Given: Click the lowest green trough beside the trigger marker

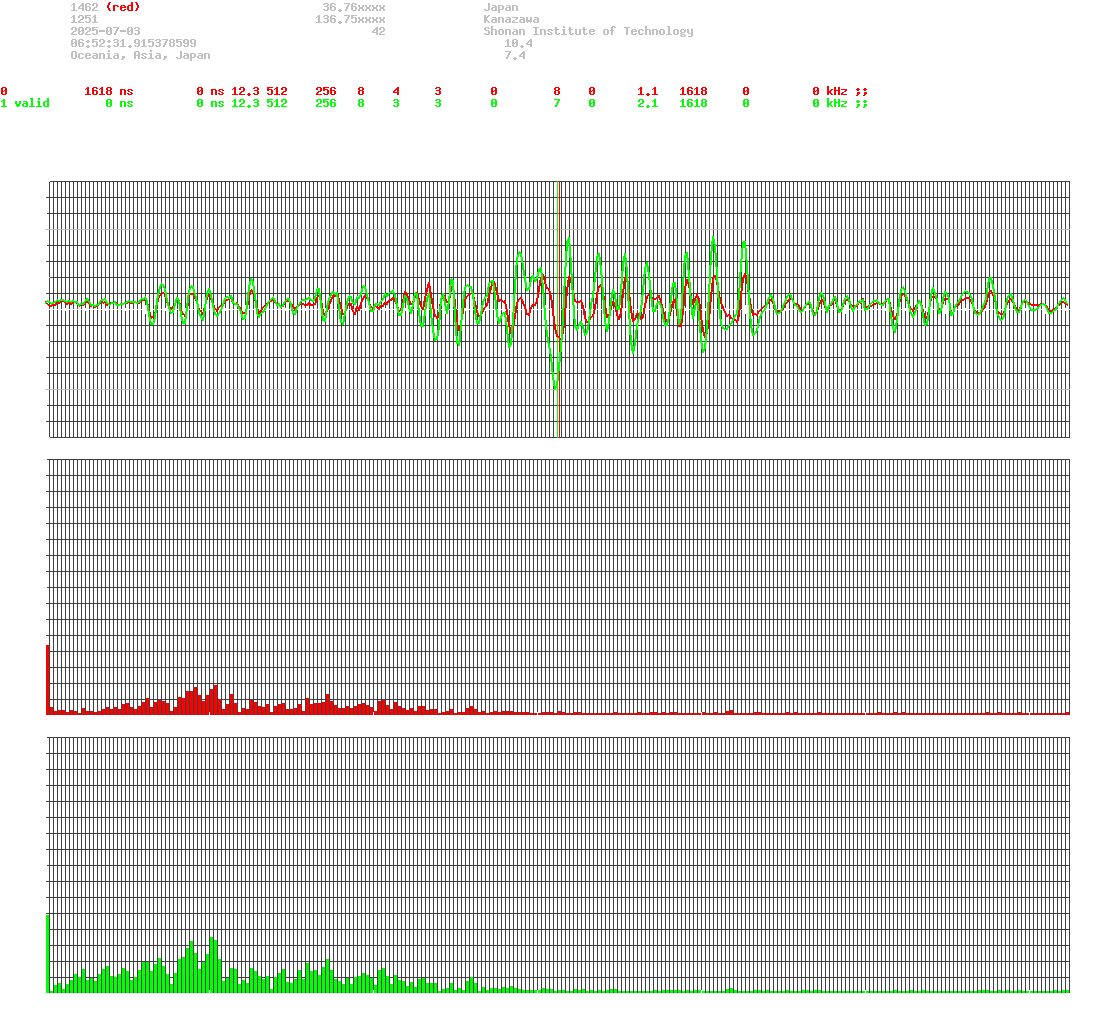Looking at the screenshot, I should pos(555,386).
